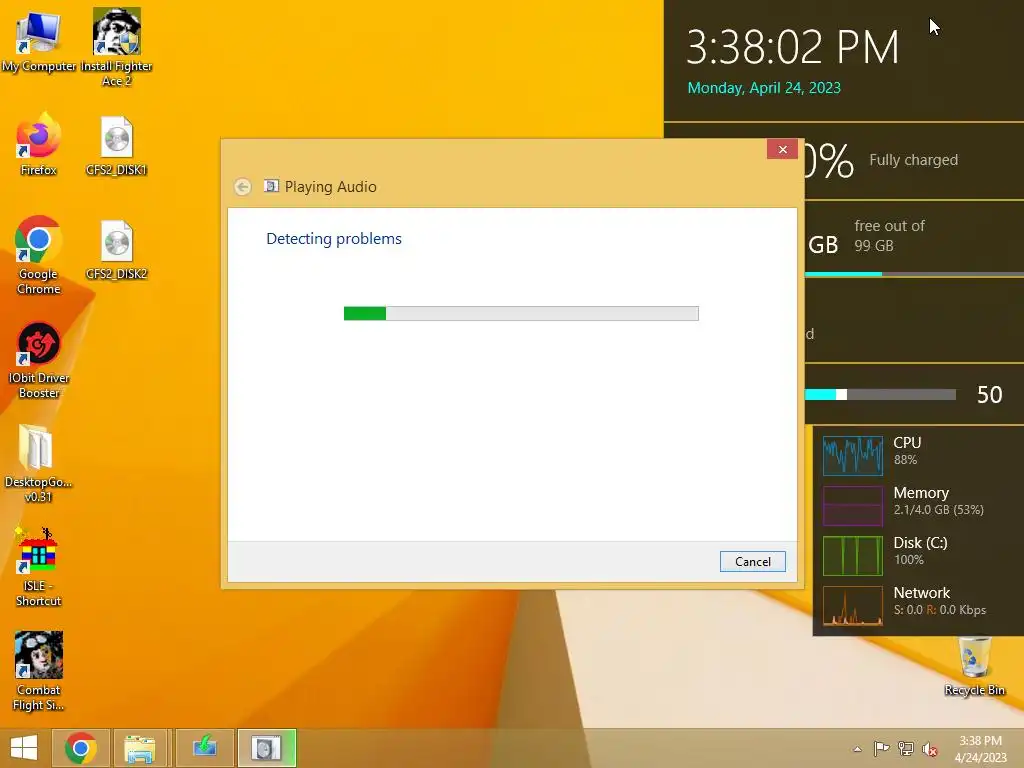Click the Detecting problems heading text

coord(334,238)
